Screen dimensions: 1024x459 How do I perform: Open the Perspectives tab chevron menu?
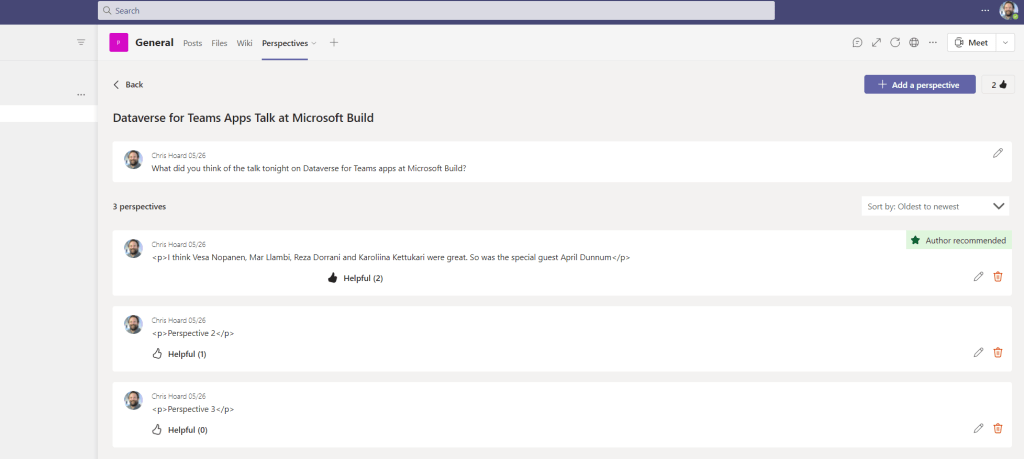[x=314, y=43]
